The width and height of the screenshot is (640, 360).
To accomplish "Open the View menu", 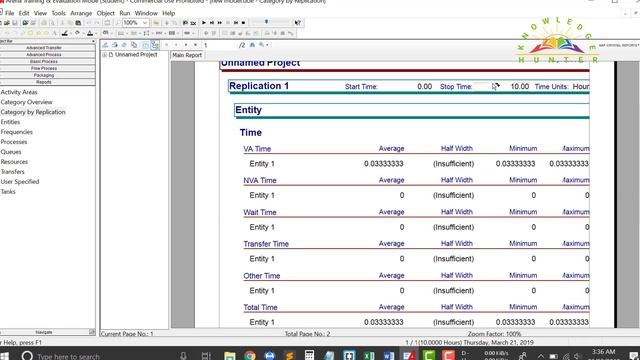I will 40,13.
